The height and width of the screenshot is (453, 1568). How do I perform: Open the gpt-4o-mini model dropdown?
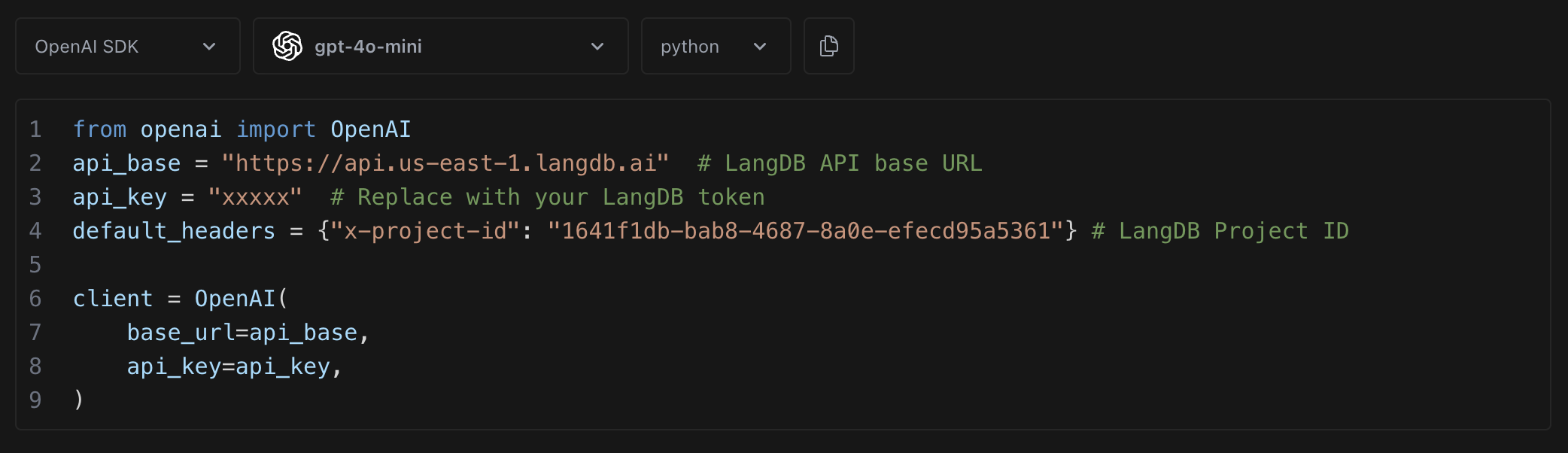coord(441,46)
